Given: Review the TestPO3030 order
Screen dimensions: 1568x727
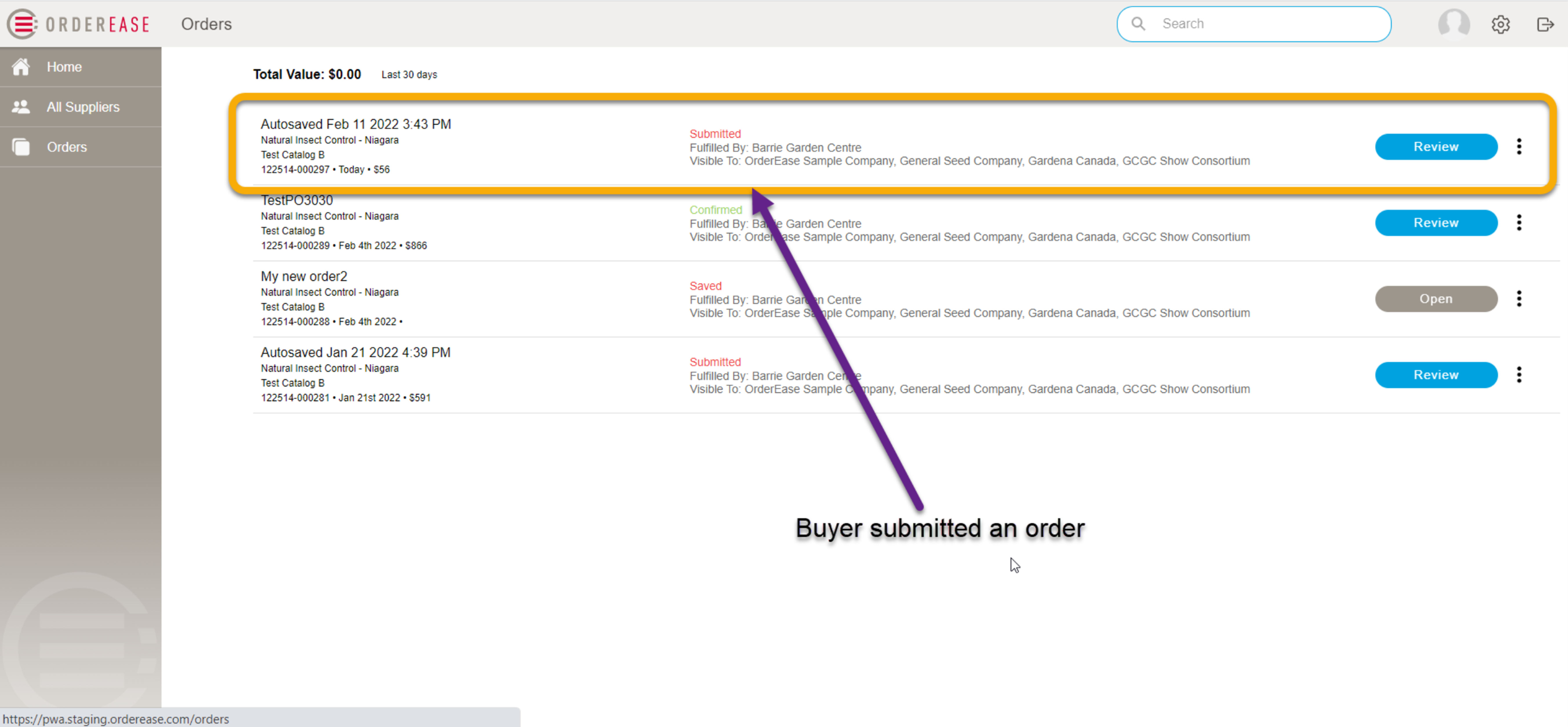Looking at the screenshot, I should [1435, 223].
